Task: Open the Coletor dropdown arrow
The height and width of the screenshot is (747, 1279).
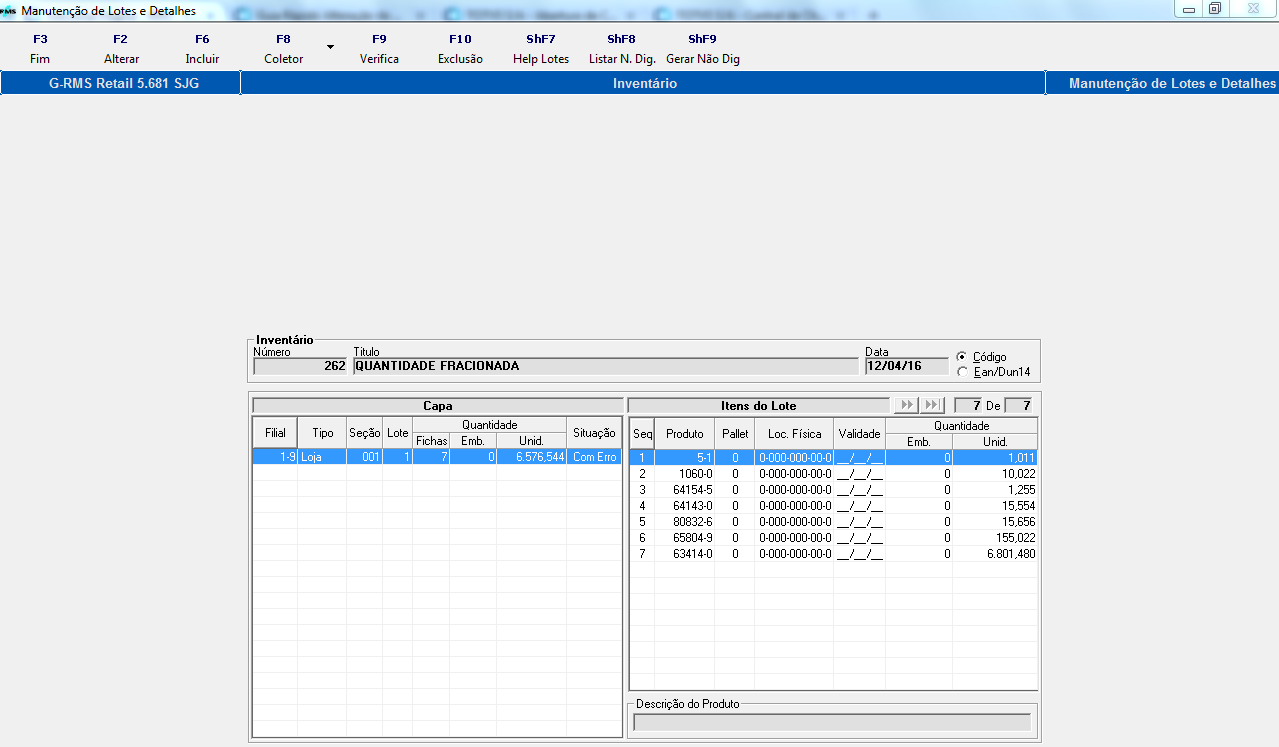Action: pos(330,47)
